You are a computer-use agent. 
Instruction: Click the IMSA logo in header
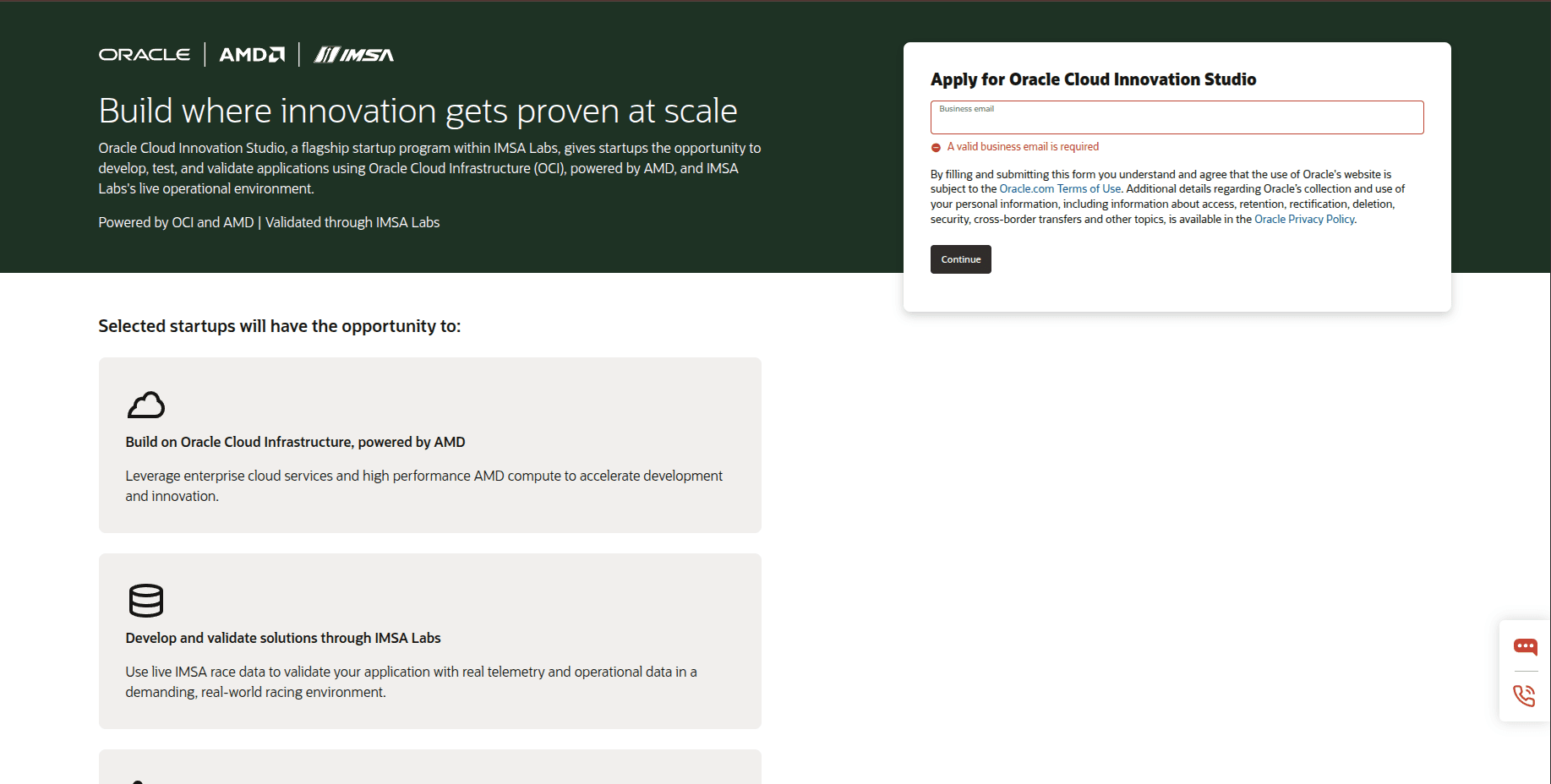click(x=353, y=55)
